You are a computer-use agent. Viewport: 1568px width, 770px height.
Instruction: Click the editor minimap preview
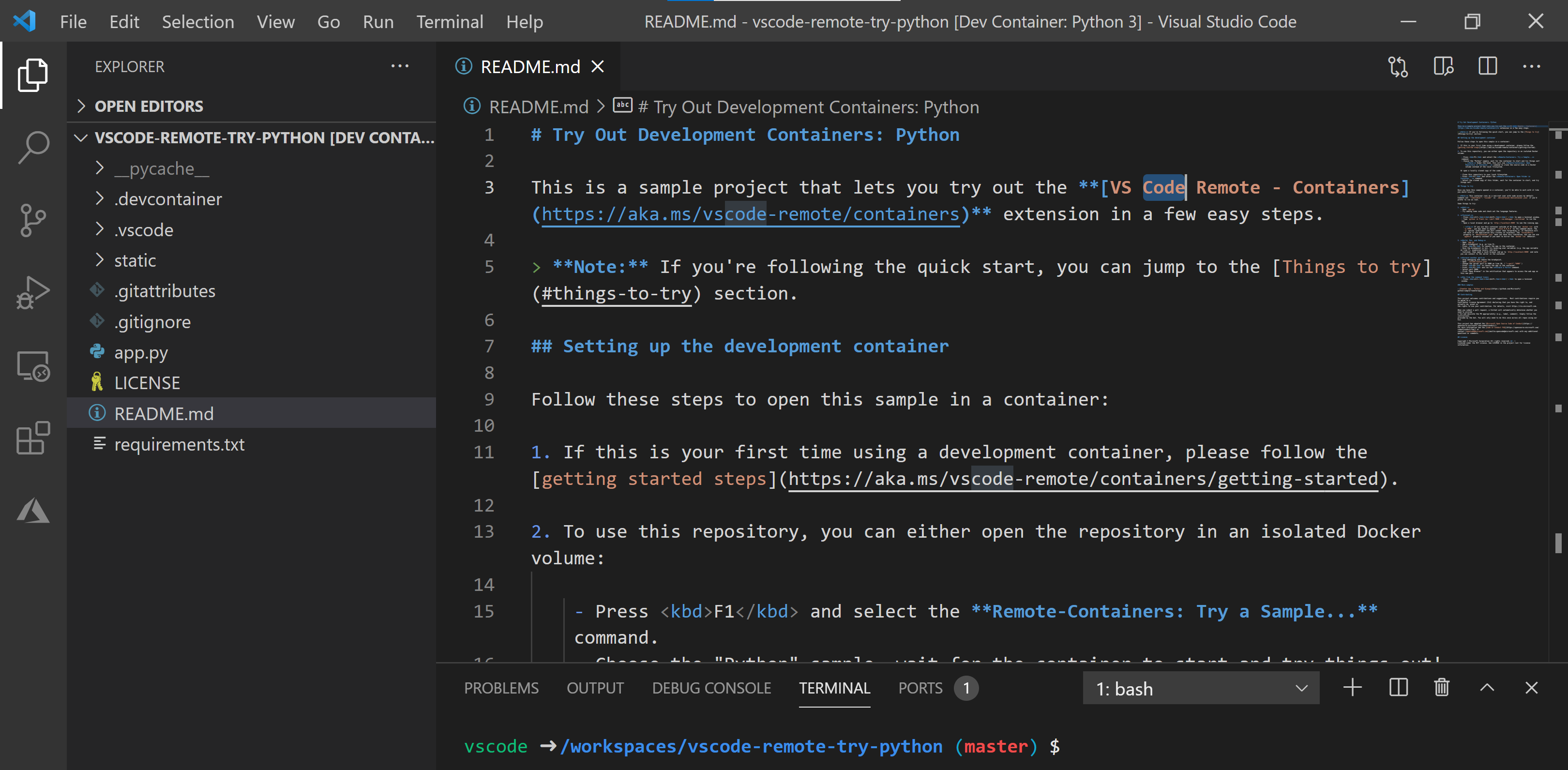tap(1499, 234)
